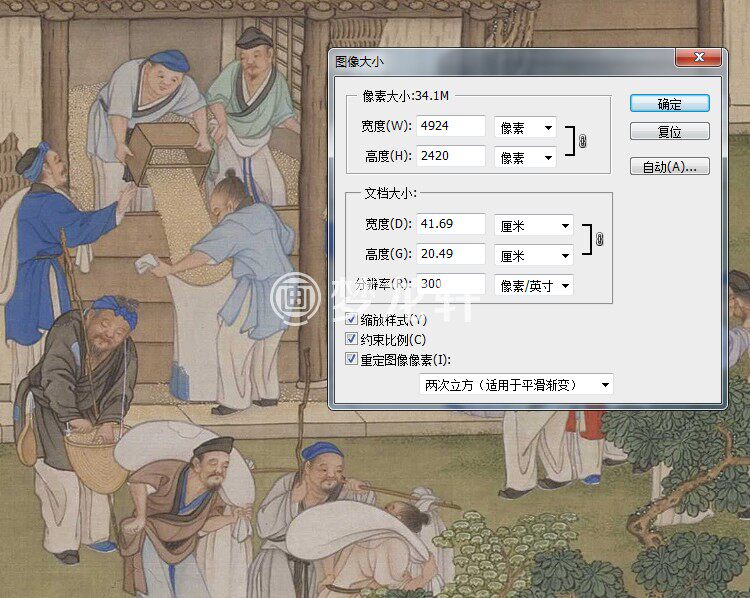Screen dimensions: 750x598
Task: Open the 厘米 unit dropdown for 宽度(D)
Action: [533, 225]
